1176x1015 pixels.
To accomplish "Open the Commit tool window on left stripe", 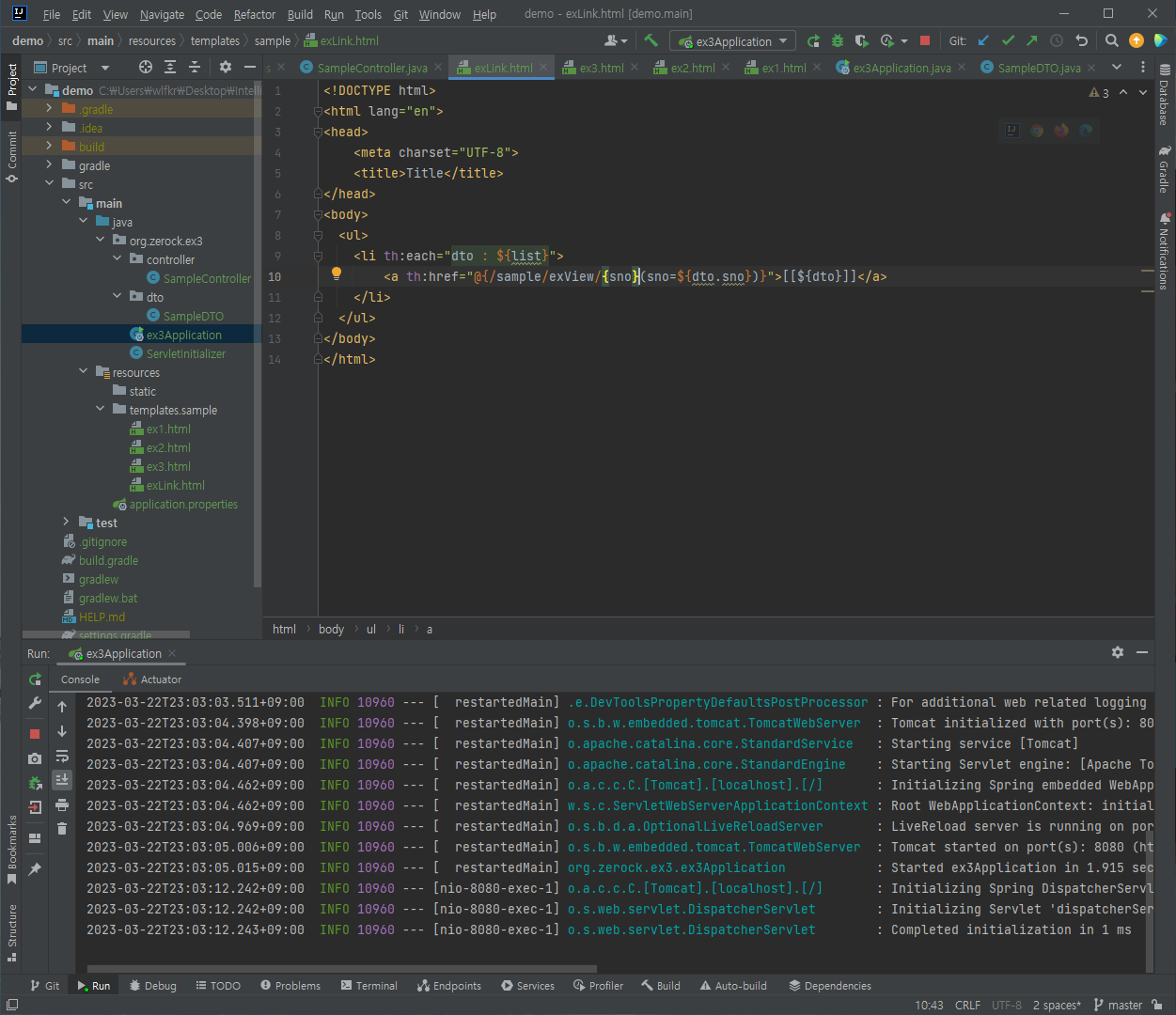I will [x=11, y=156].
